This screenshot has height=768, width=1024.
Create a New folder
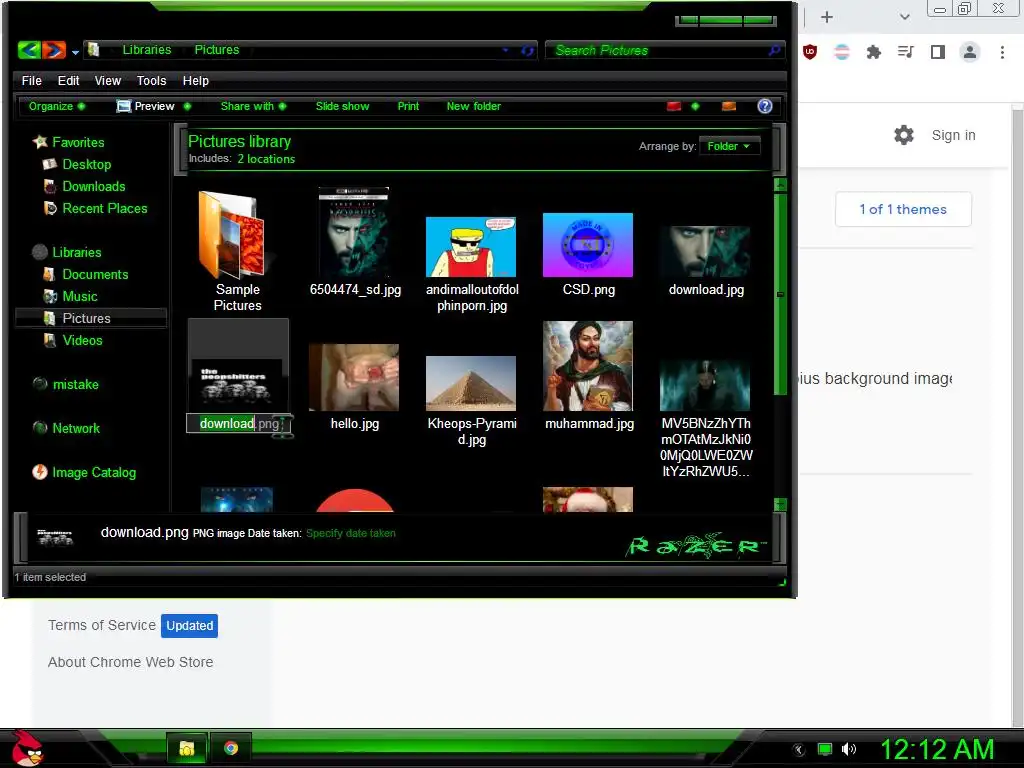tap(473, 106)
